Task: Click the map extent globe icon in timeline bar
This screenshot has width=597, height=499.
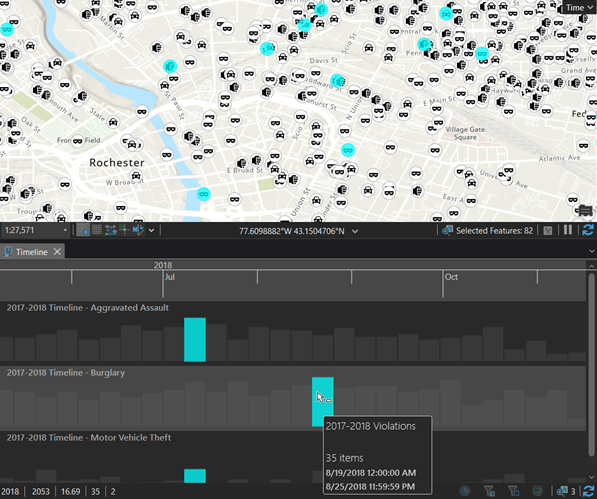Action: pyautogui.click(x=537, y=491)
